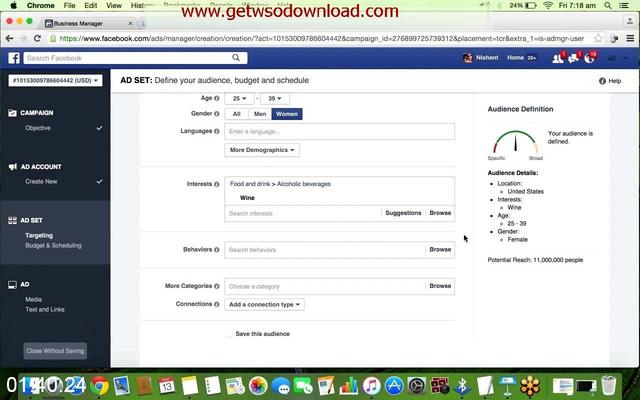Viewport: 640px width, 400px height.
Task: Click Browse in Behaviors field
Action: (x=440, y=249)
